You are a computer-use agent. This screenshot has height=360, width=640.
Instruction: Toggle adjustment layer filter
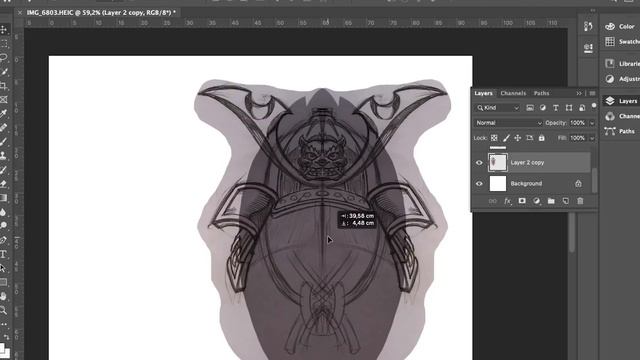pyautogui.click(x=542, y=108)
